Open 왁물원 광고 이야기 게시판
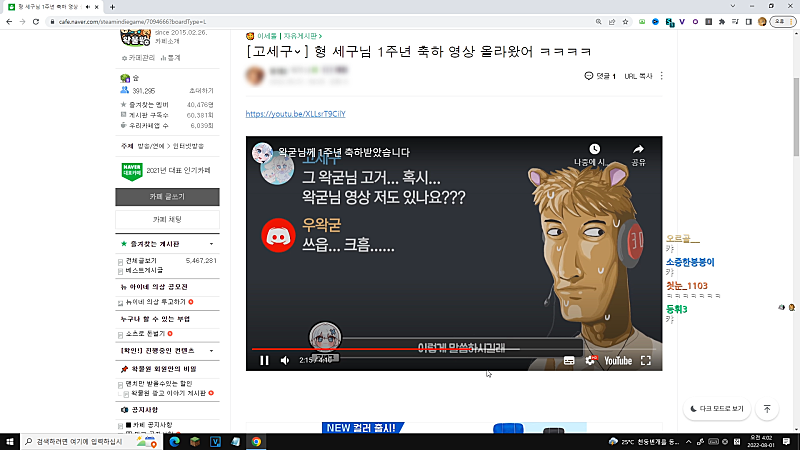This screenshot has height=450, width=800. click(x=168, y=393)
